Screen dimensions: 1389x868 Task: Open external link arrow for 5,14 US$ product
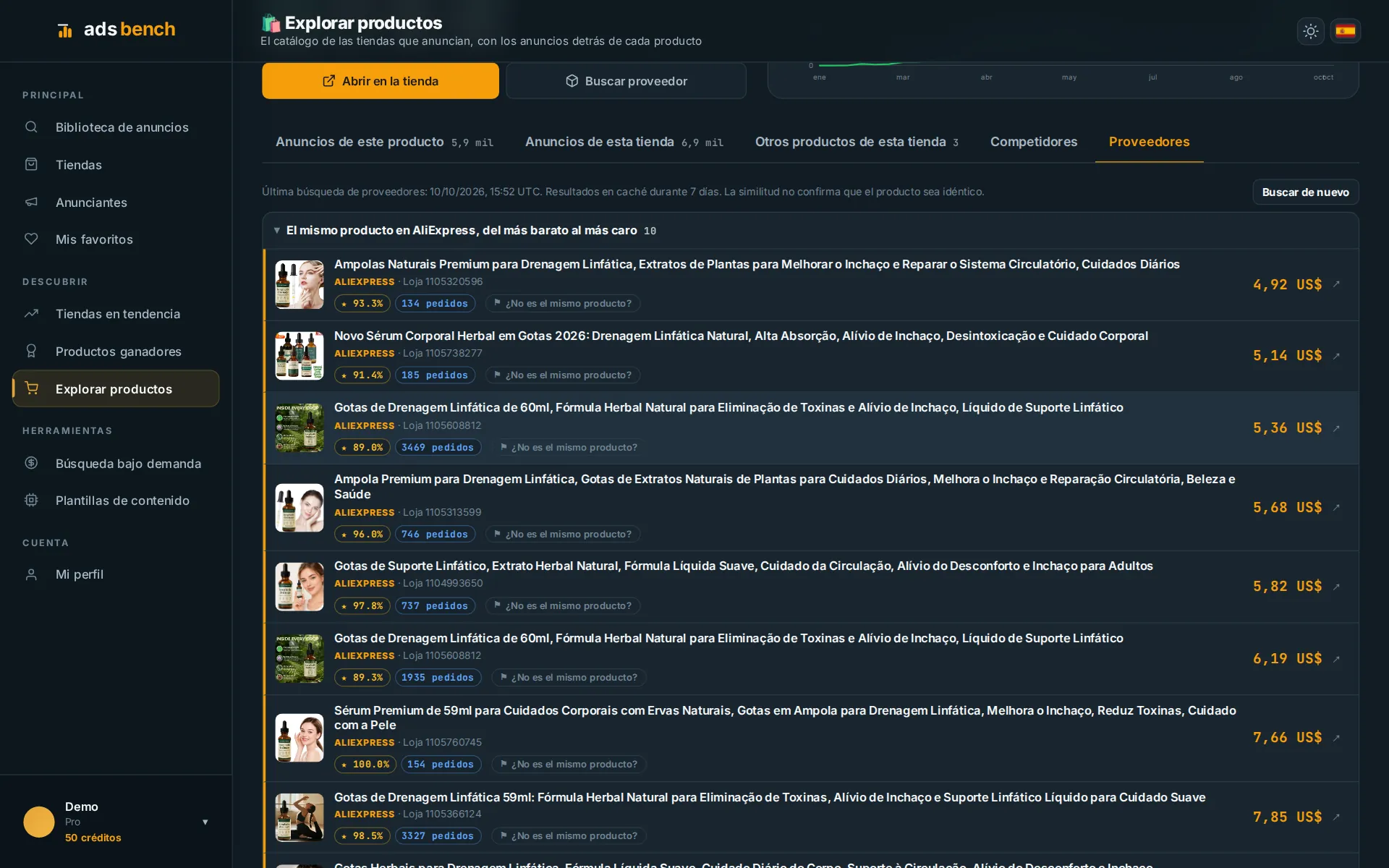click(1337, 356)
